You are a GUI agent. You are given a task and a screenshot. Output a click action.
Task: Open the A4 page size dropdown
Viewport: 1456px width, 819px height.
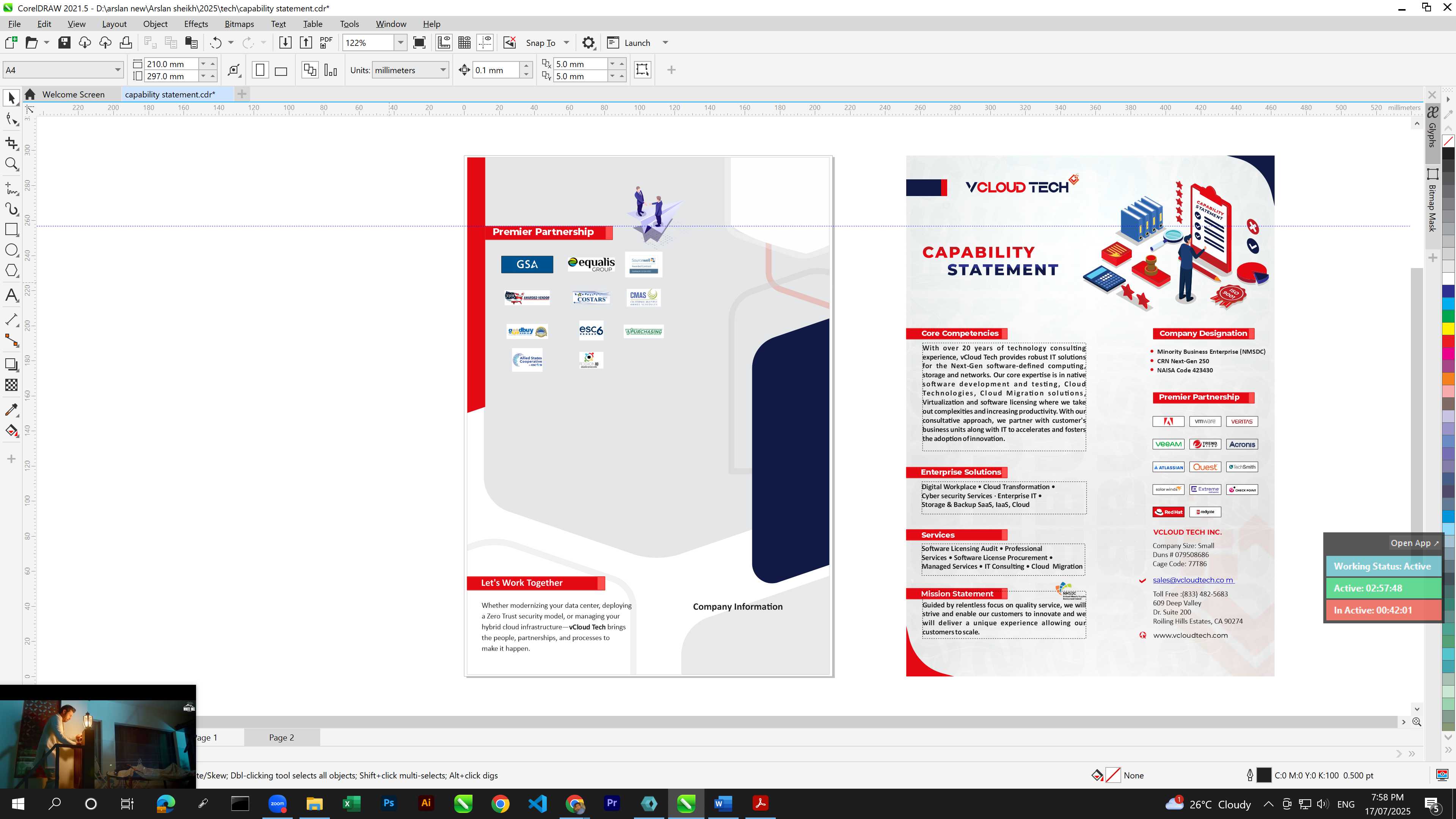pos(118,69)
